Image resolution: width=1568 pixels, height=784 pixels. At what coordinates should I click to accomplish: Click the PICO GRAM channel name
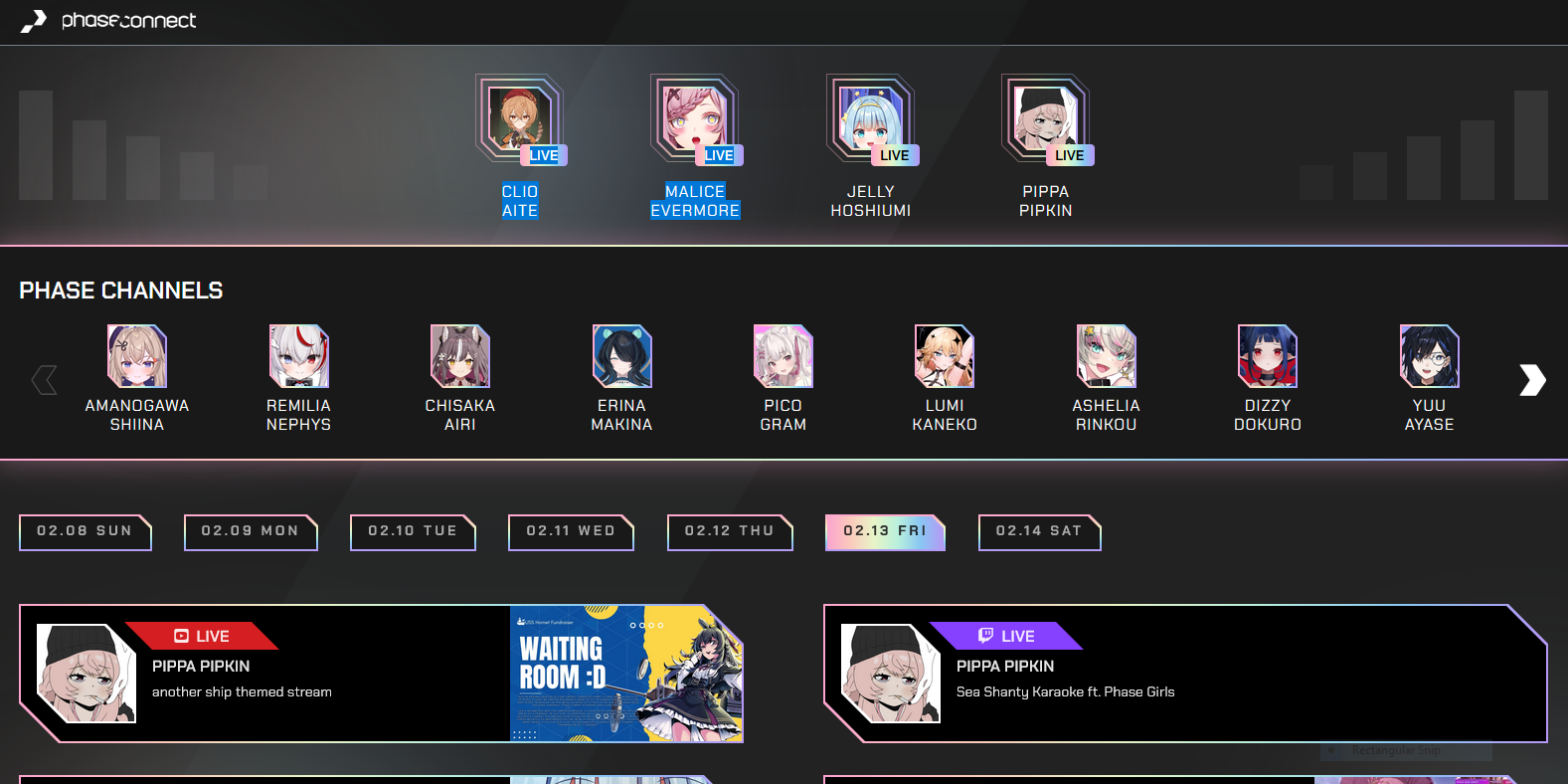coord(784,415)
